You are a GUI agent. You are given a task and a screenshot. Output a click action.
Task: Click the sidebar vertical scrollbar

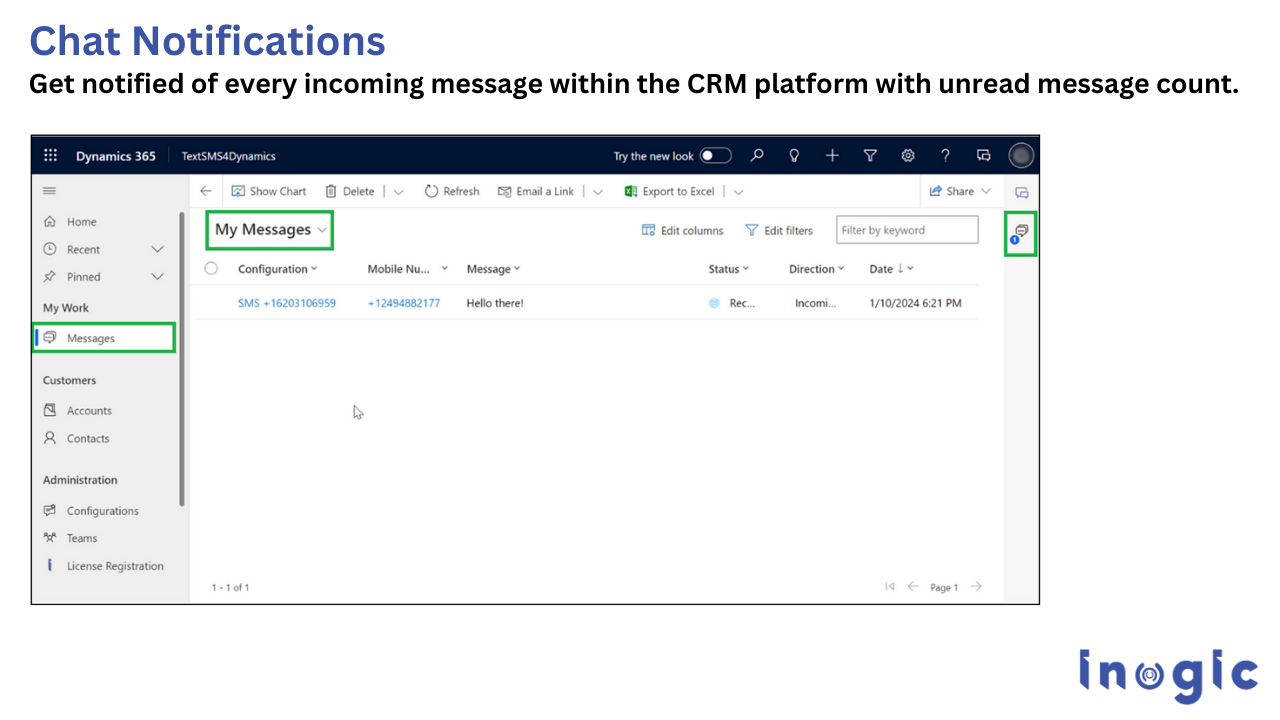point(182,358)
